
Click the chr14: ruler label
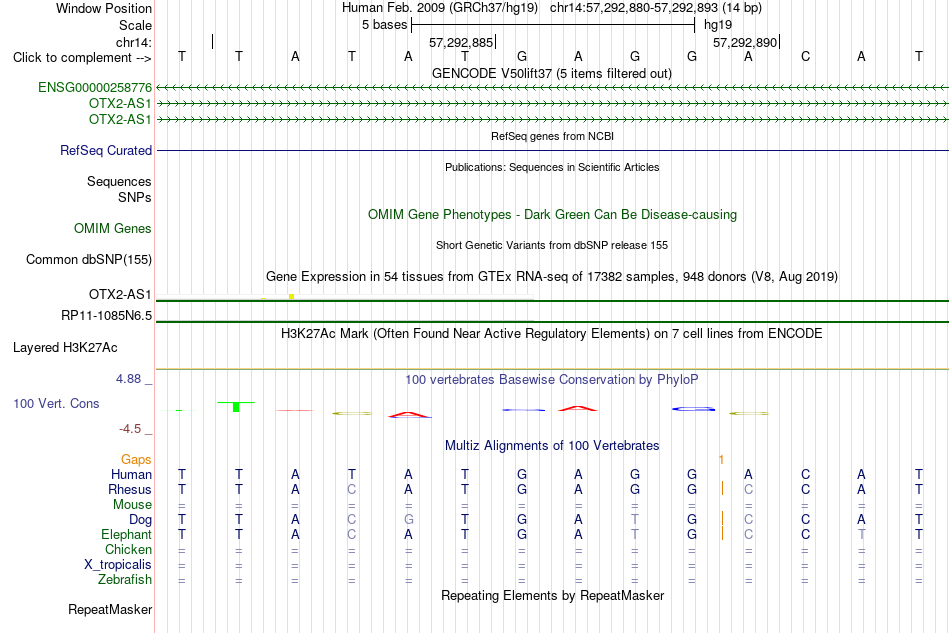pos(133,42)
